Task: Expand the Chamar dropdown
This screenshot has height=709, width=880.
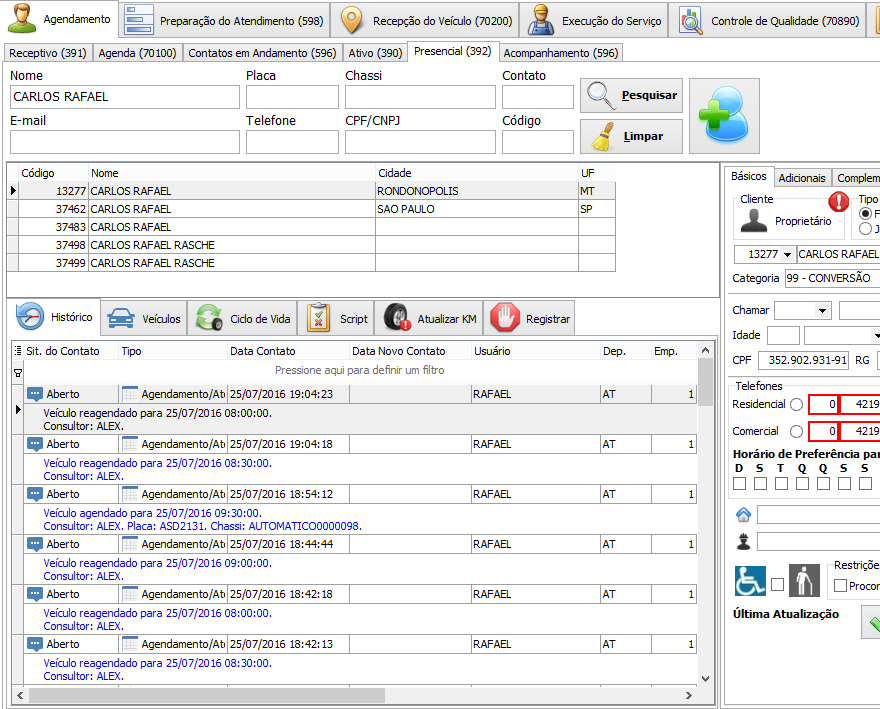Action: pos(822,311)
